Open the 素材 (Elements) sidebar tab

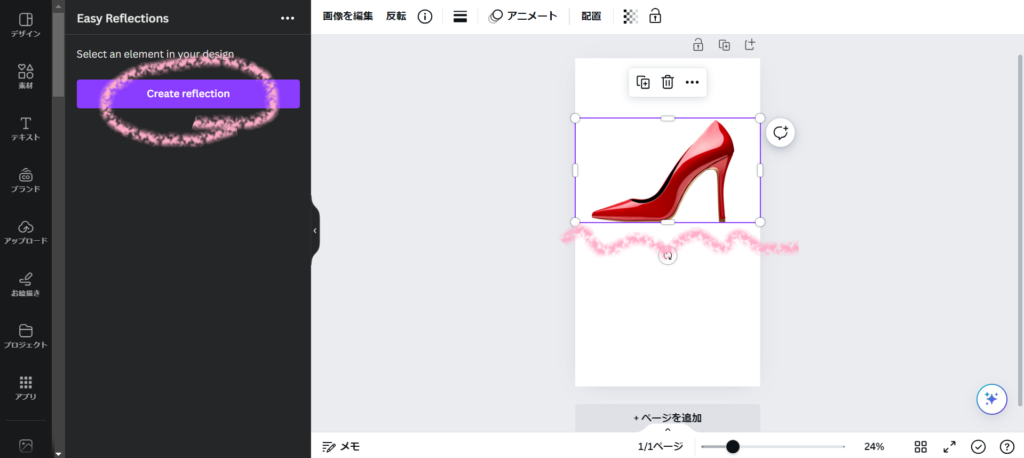(x=25, y=76)
